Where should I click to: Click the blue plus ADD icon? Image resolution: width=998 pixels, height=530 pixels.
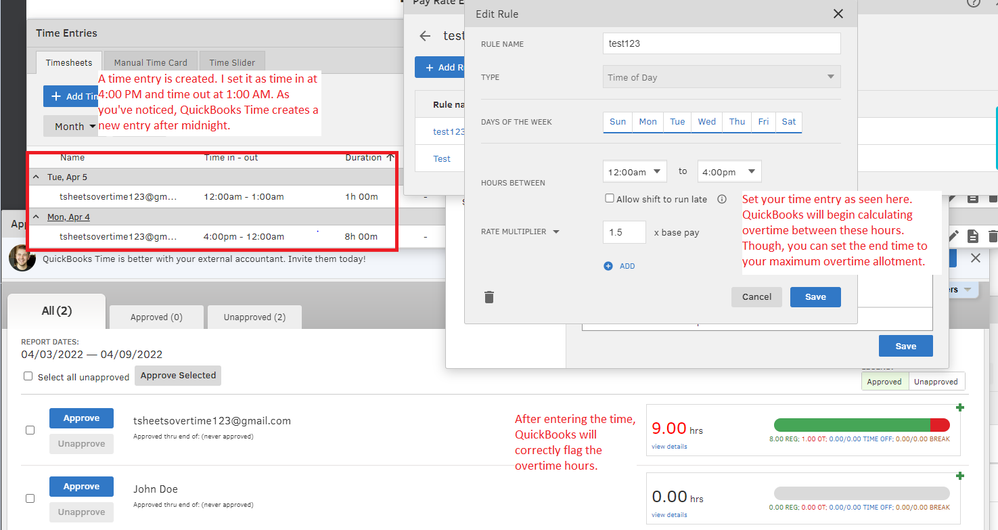[608, 266]
